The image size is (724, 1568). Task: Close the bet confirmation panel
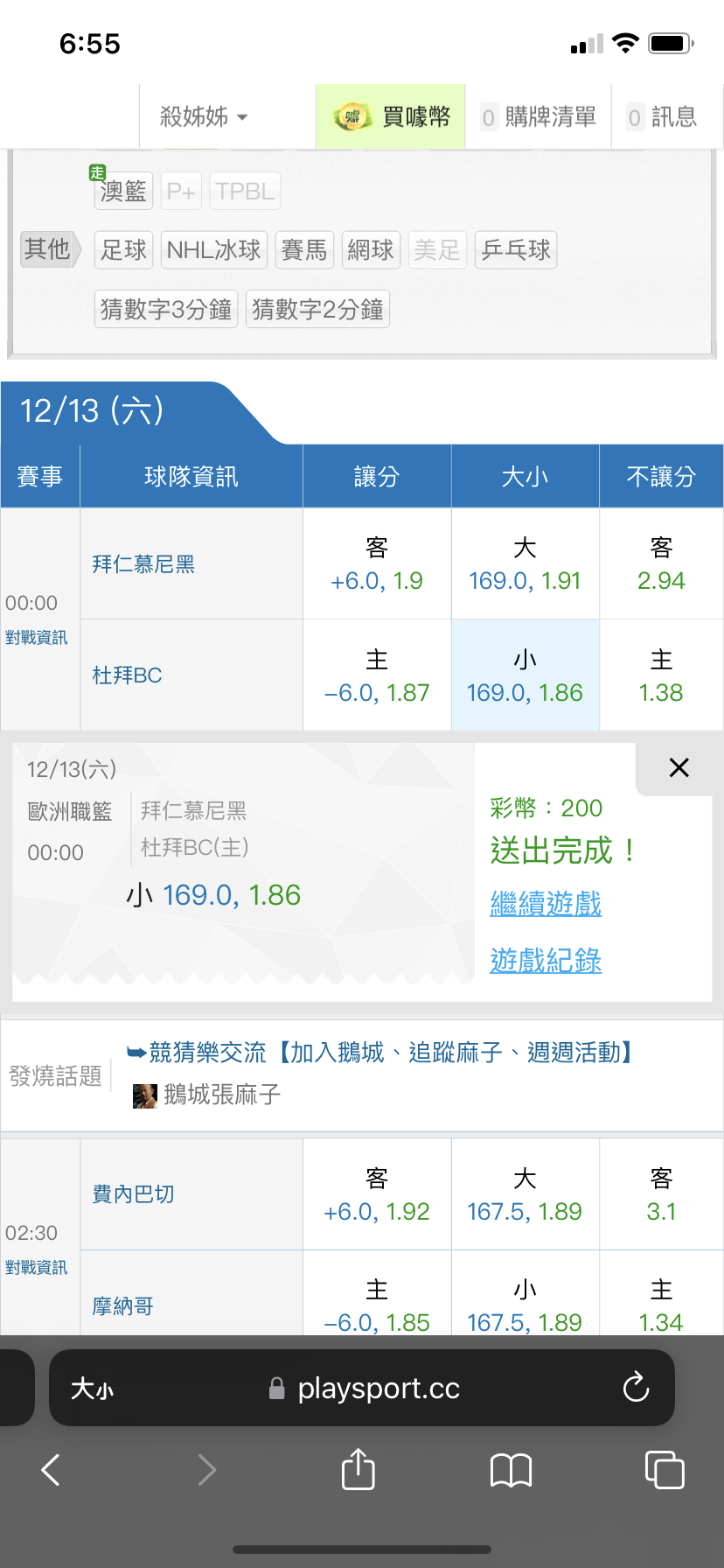point(679,768)
